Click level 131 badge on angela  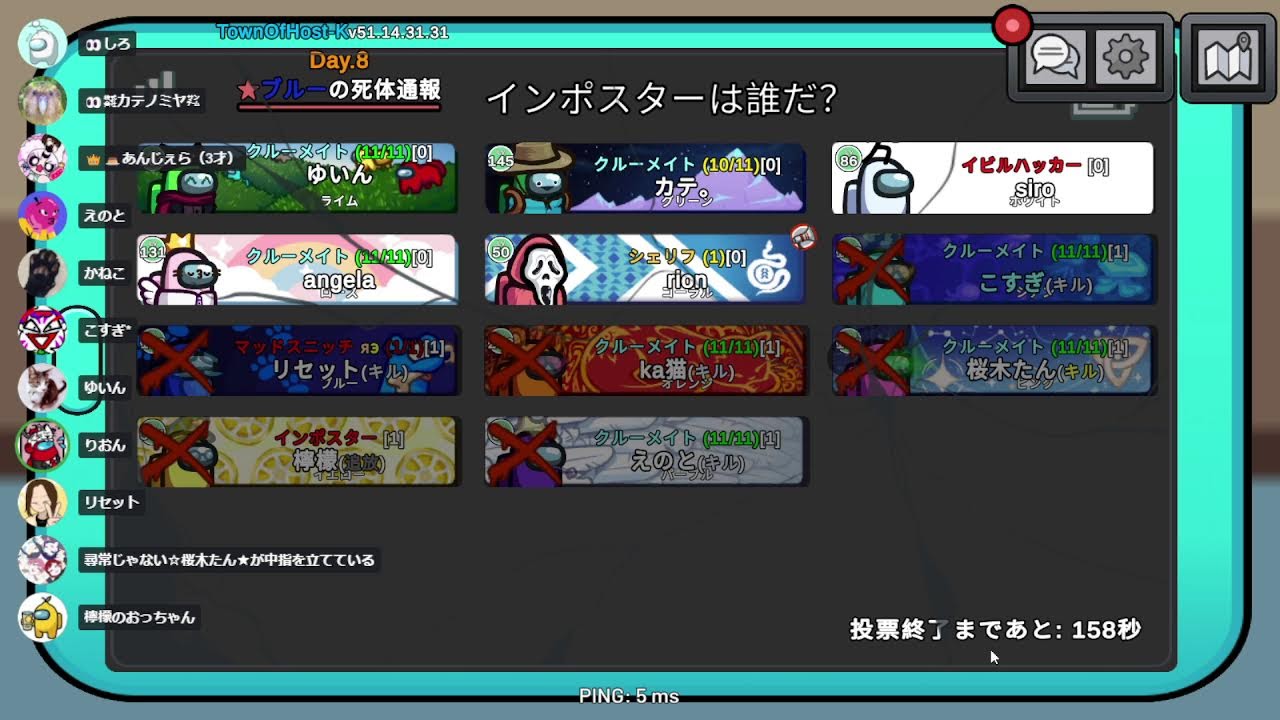152,252
